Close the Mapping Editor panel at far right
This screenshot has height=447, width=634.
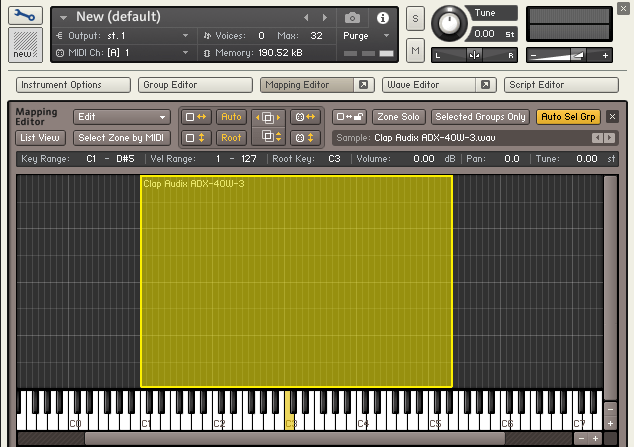(x=612, y=117)
